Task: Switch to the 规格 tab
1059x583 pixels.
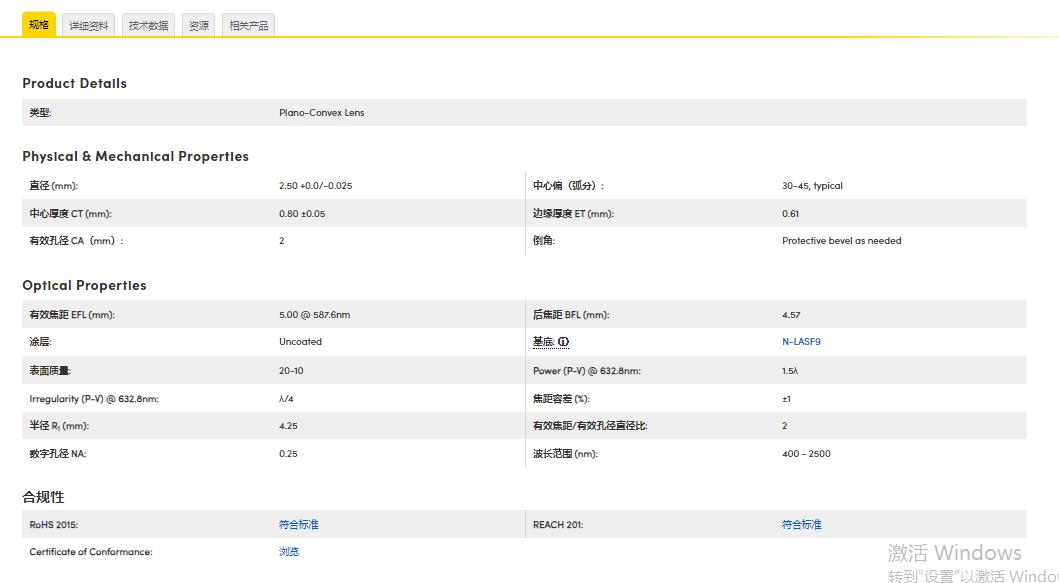Action: click(39, 25)
